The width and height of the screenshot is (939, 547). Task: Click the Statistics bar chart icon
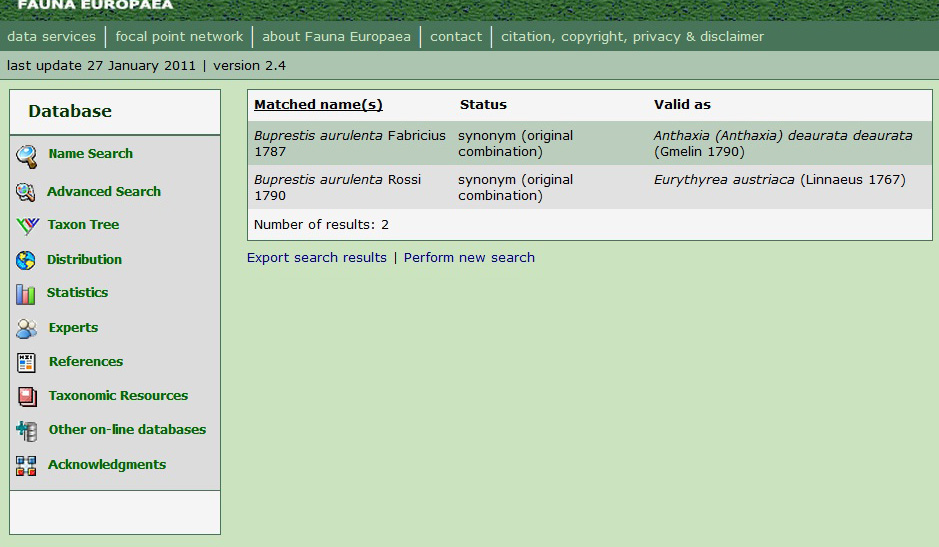coord(26,294)
